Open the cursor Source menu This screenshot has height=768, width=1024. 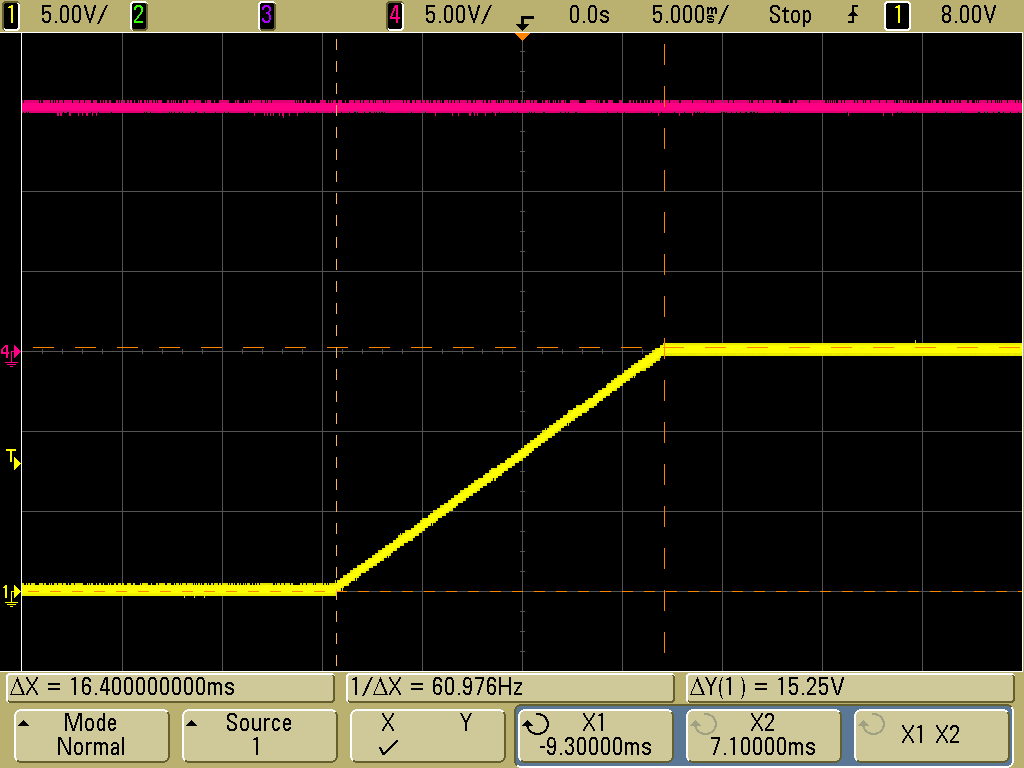click(x=257, y=735)
